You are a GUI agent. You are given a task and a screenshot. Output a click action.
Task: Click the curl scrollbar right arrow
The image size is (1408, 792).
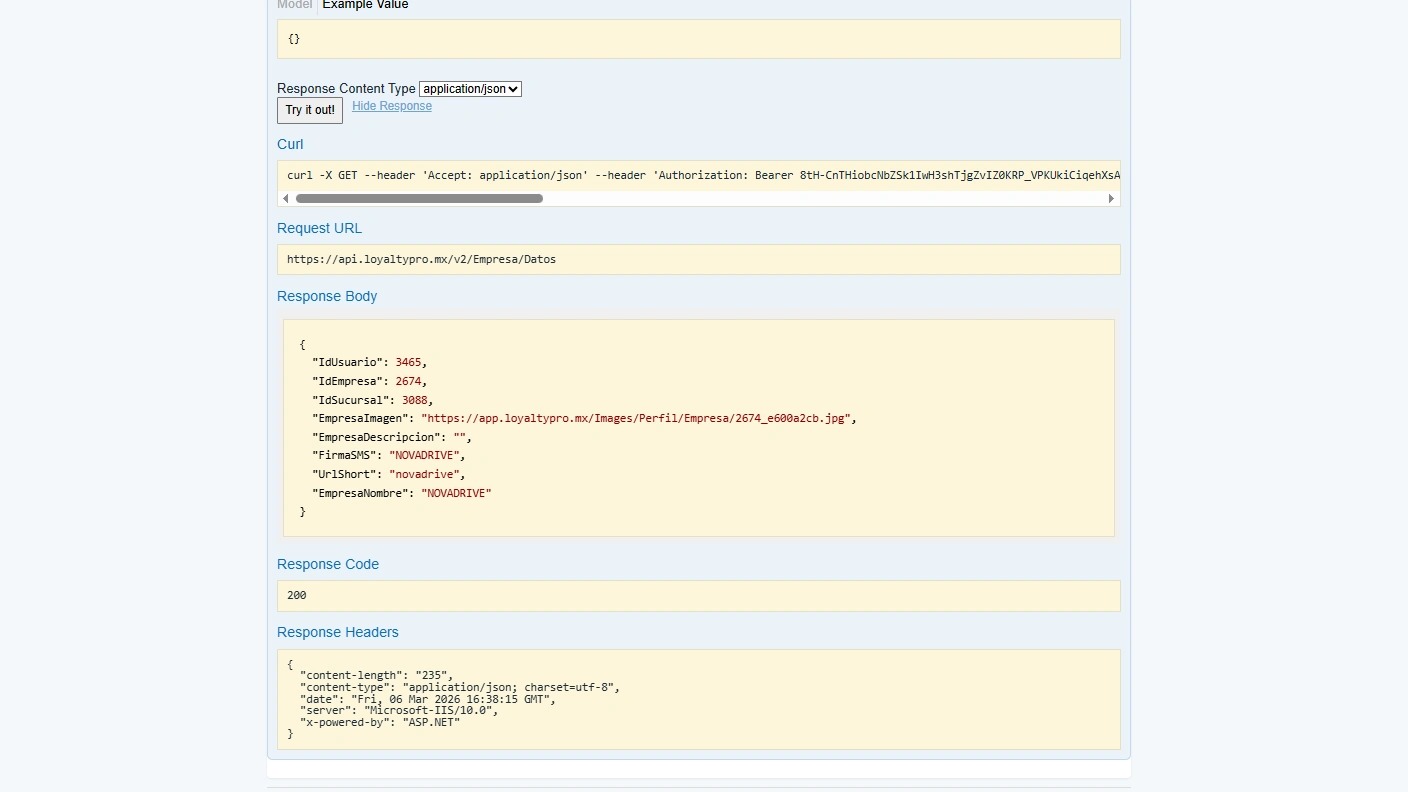1111,199
